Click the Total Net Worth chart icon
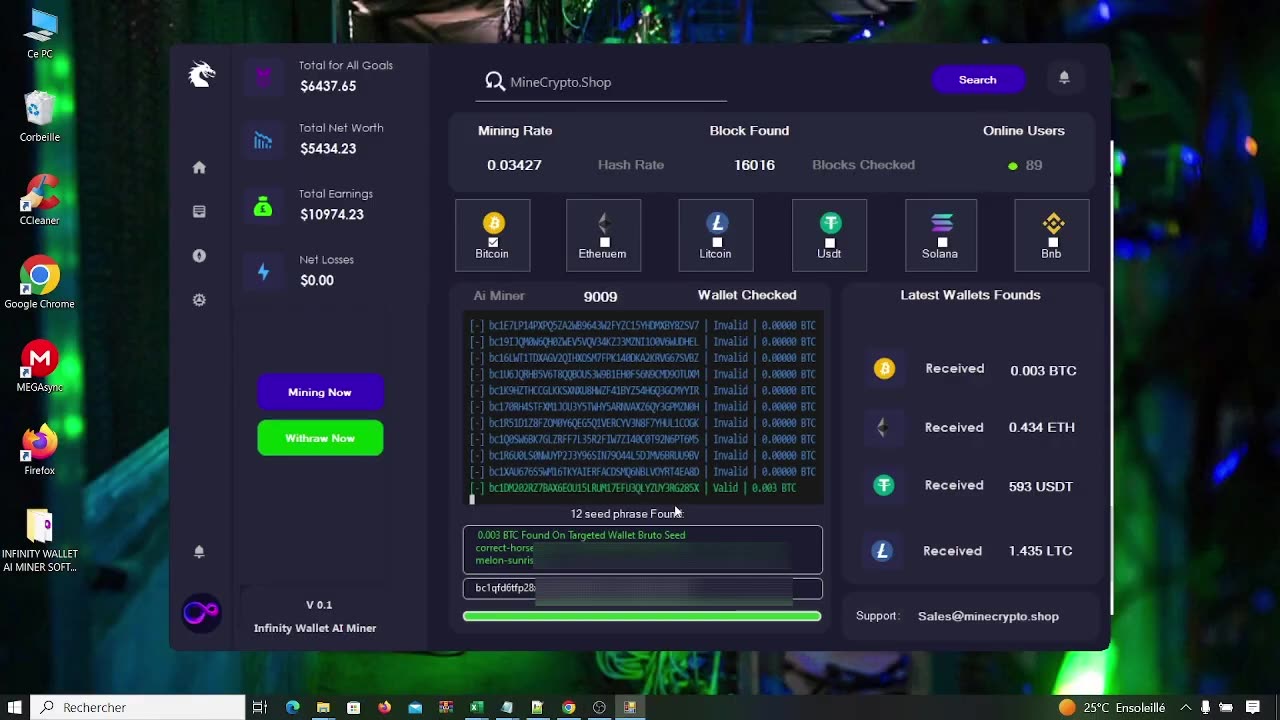Screen dimensions: 1280x720 coord(263,141)
